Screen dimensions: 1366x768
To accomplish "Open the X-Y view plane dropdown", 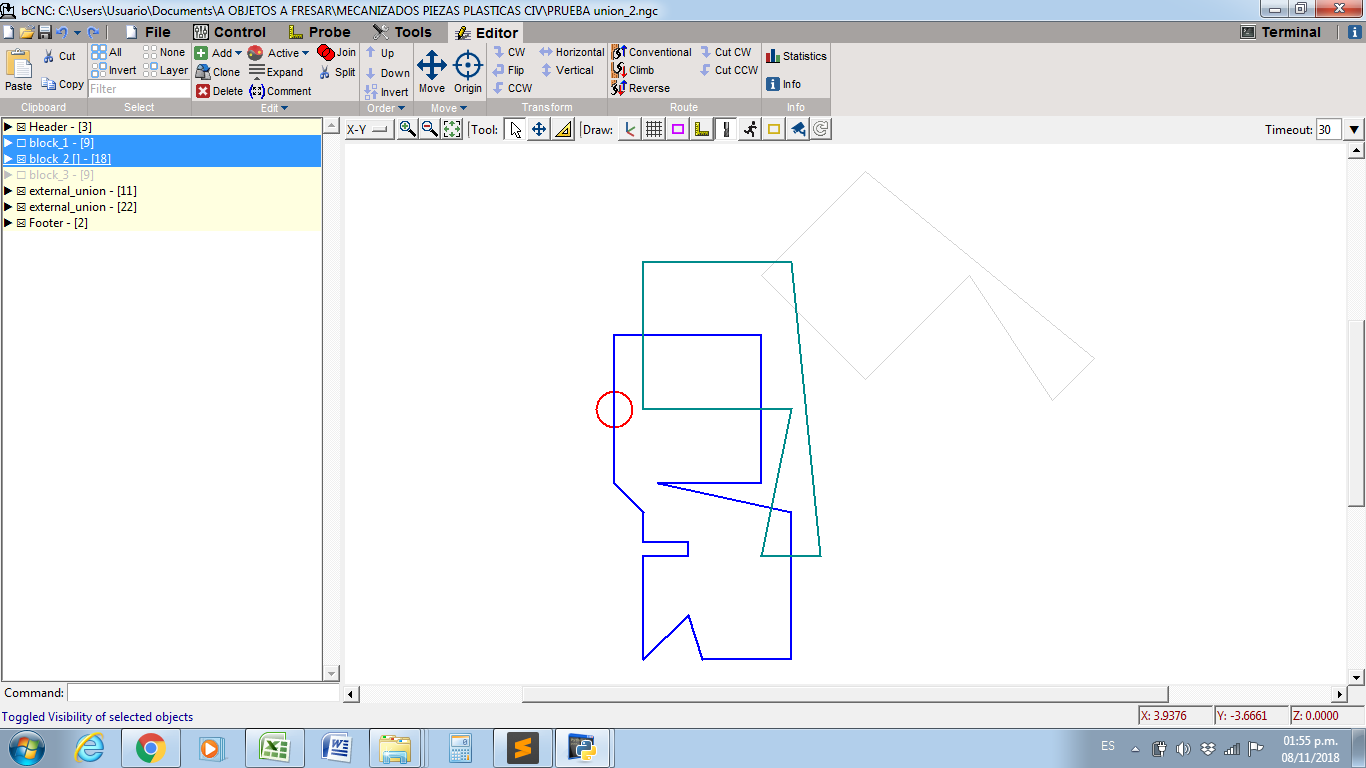I will coord(368,130).
